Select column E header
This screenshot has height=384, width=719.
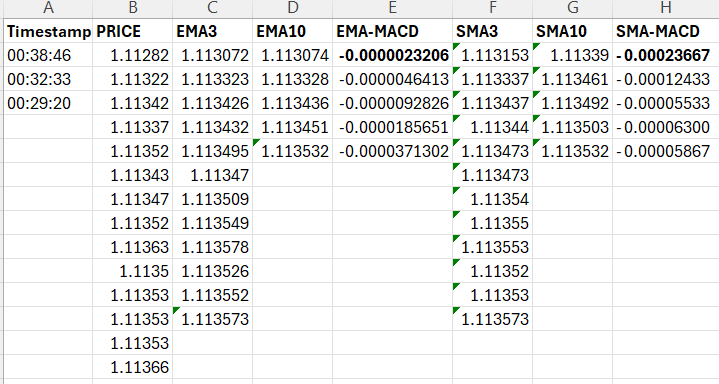click(393, 8)
